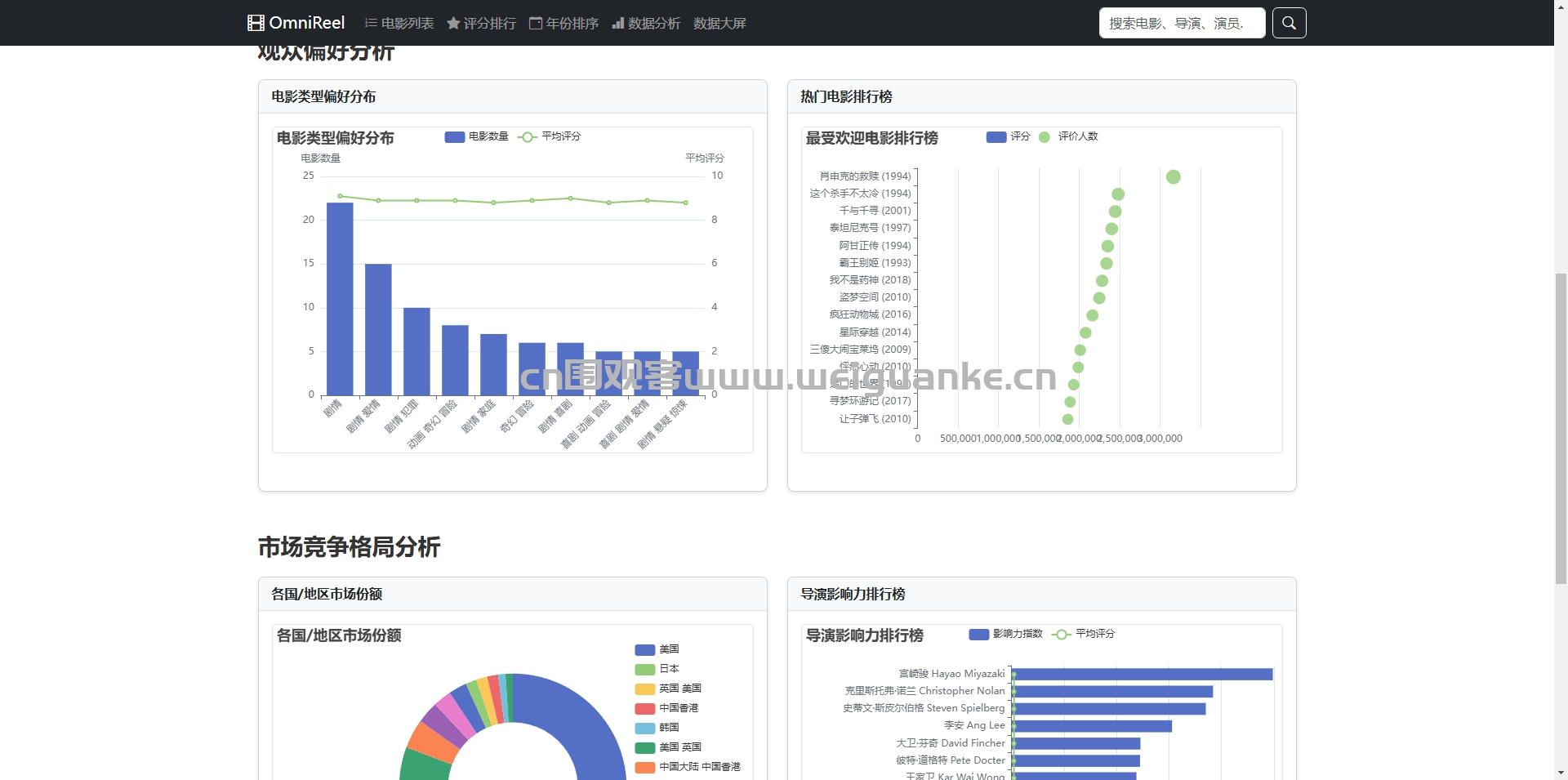Click 宫崎骏 Hayao Miyazaki influence bar
Image resolution: width=1568 pixels, height=780 pixels.
coord(1143,674)
